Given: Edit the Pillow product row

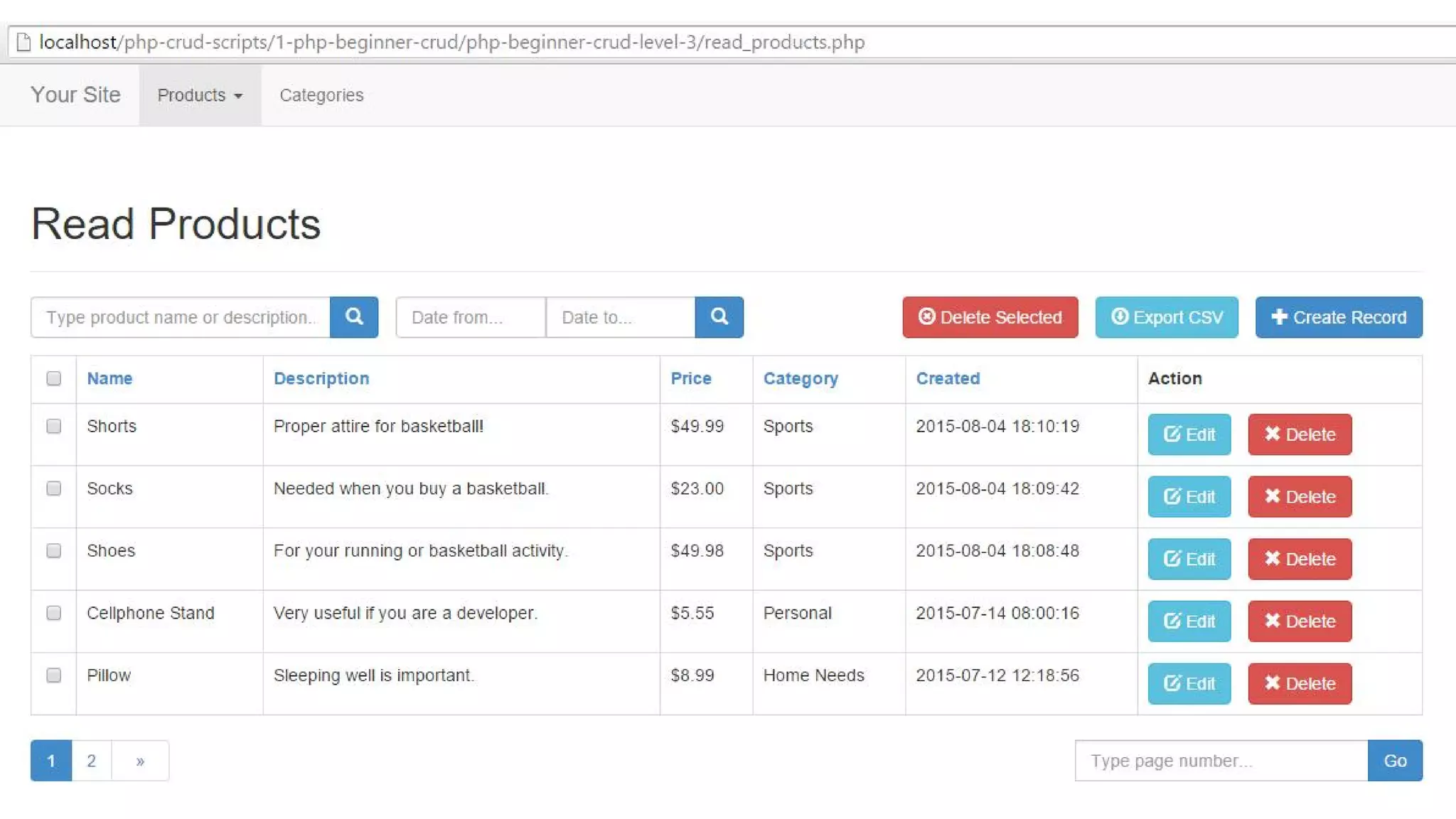Looking at the screenshot, I should click(x=1189, y=684).
